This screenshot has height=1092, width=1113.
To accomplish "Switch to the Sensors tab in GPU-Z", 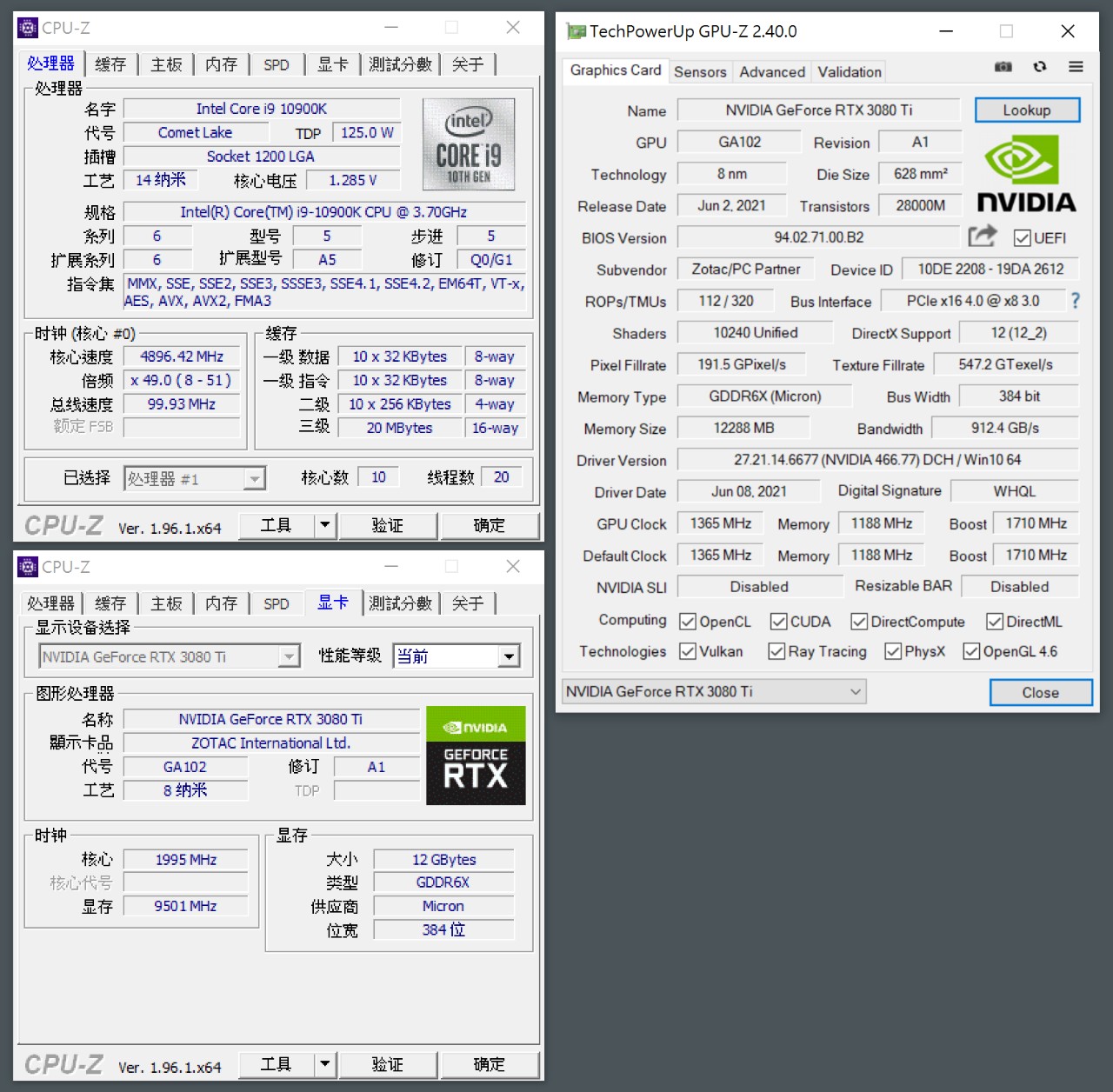I will point(700,71).
